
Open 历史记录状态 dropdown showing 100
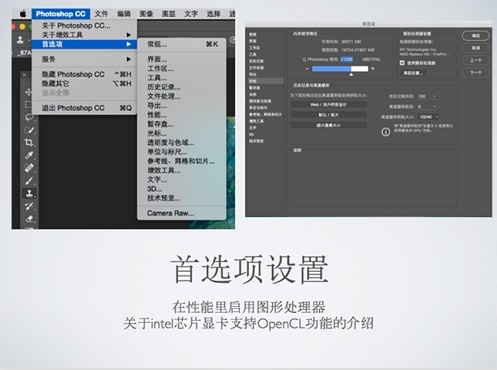(427, 96)
